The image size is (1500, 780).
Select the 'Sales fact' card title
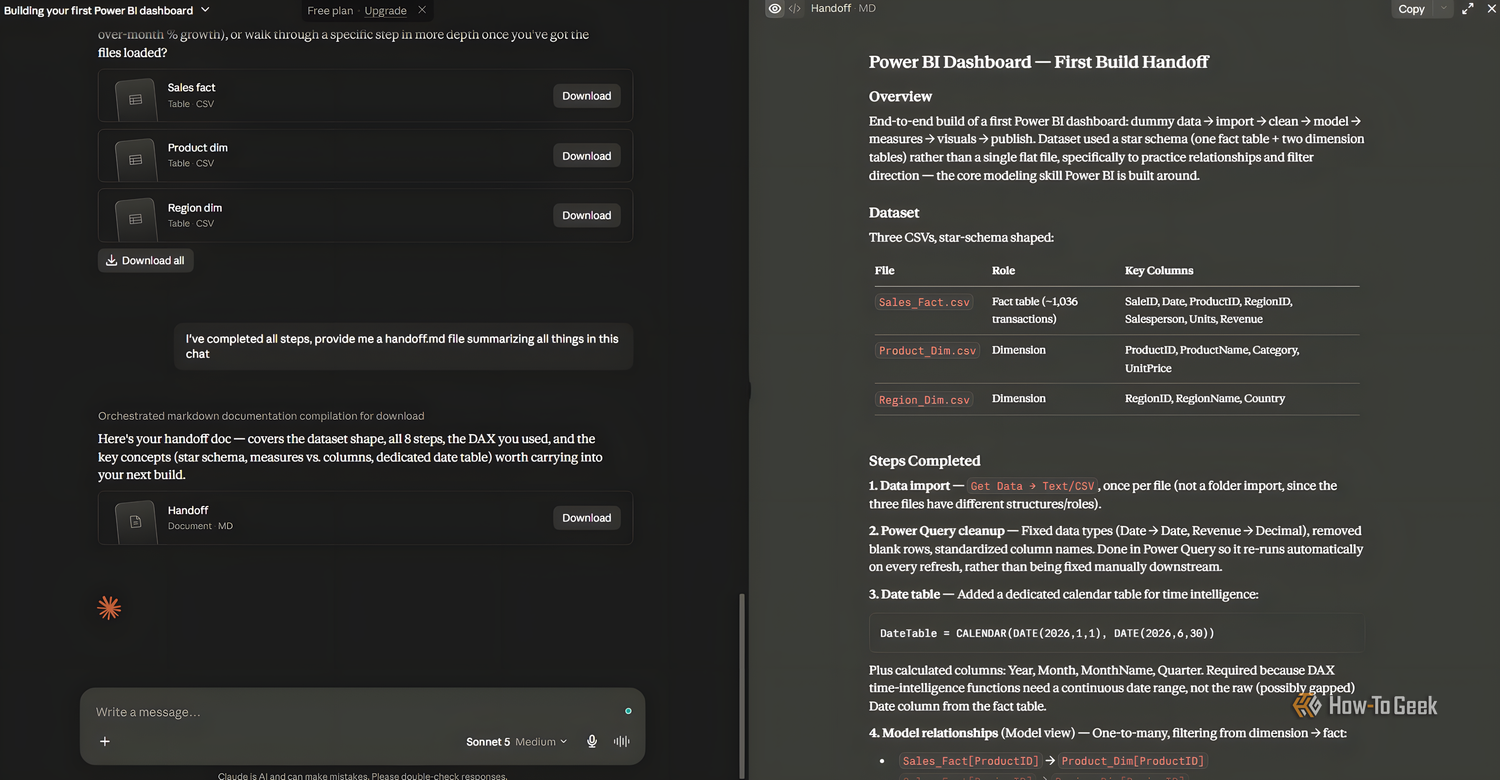click(x=192, y=88)
